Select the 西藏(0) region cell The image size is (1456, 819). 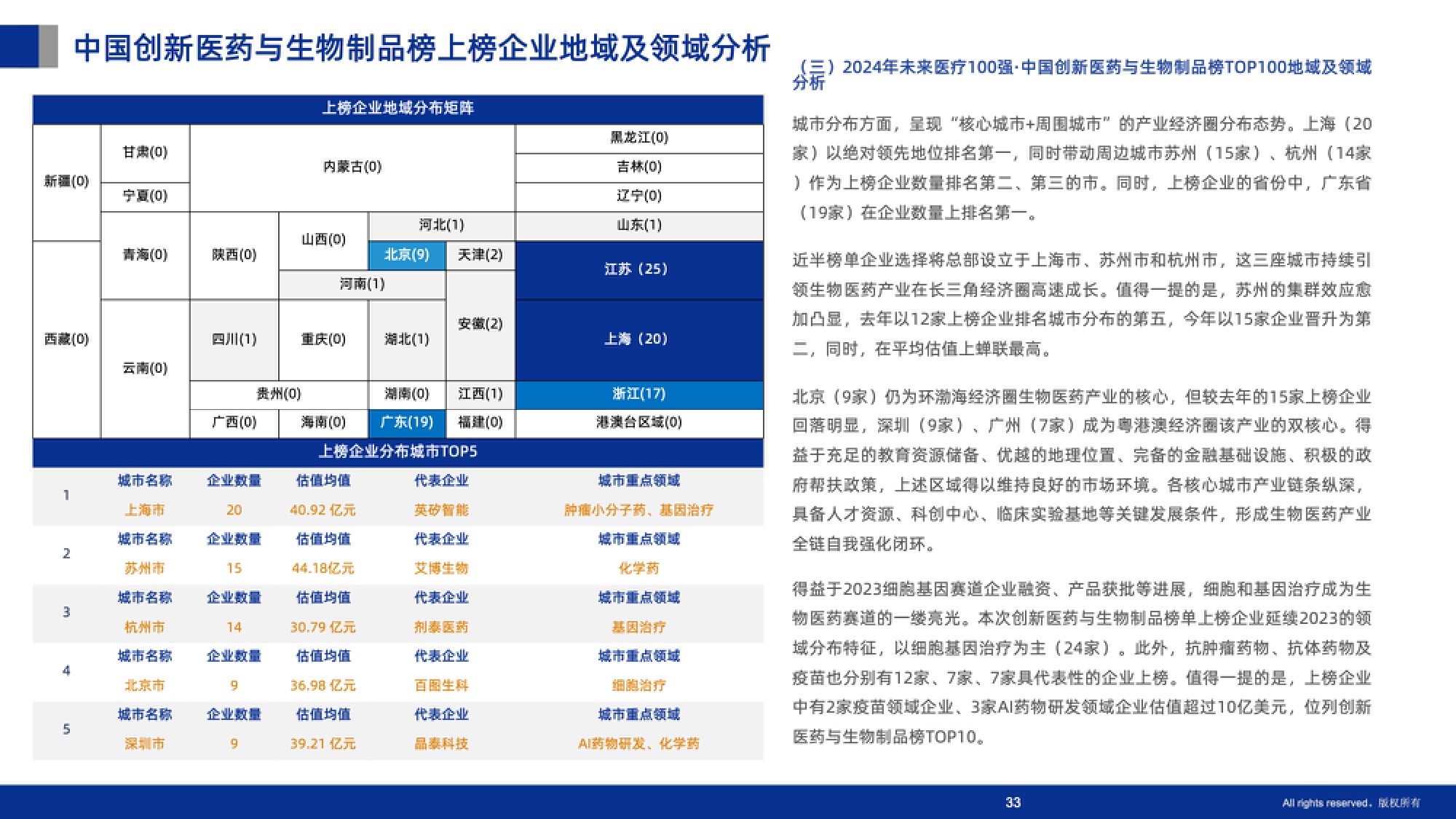pos(66,339)
